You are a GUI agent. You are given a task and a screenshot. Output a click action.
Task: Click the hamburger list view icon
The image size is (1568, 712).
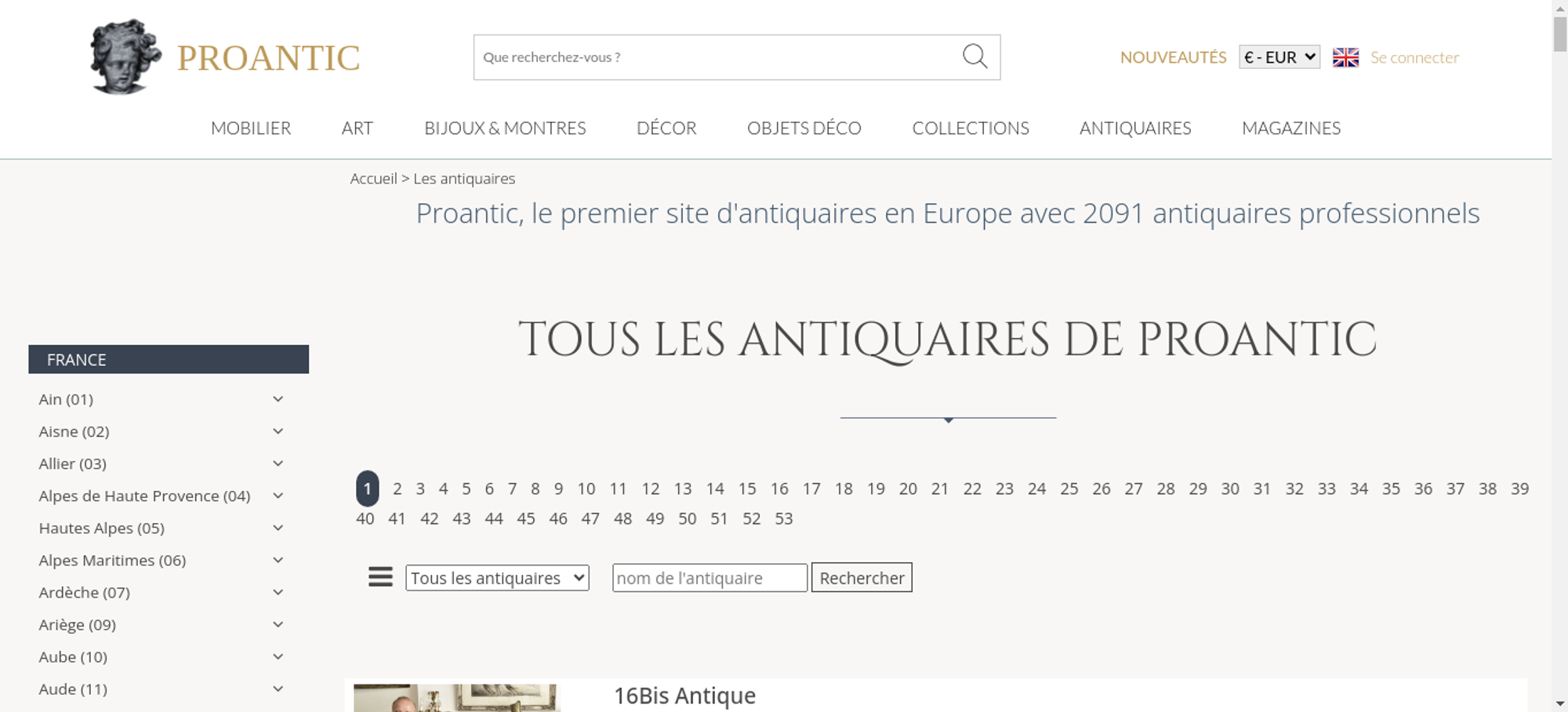[380, 577]
